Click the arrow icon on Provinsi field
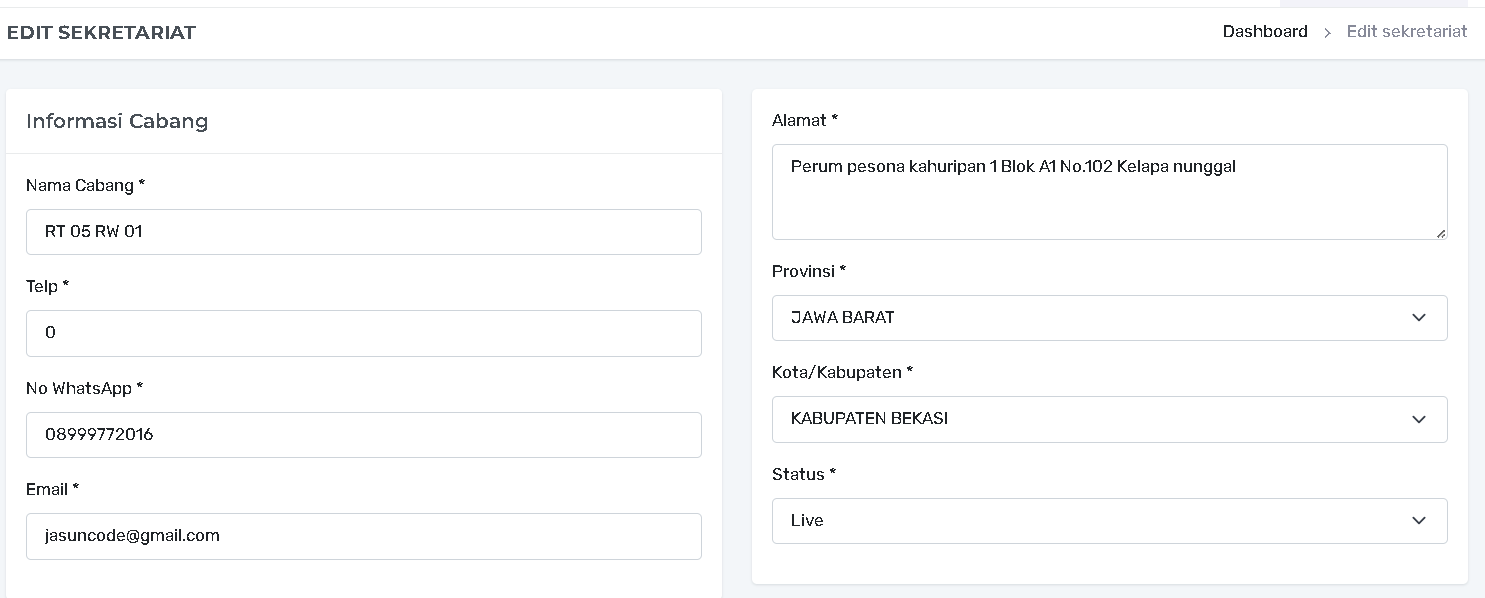The image size is (1485, 598). [1418, 318]
